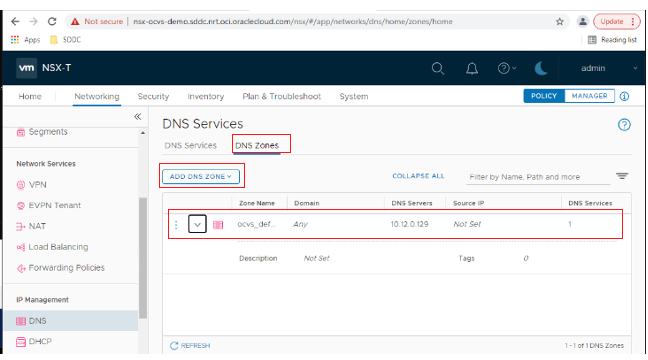
Task: Click the Source IP column header
Action: (x=468, y=203)
